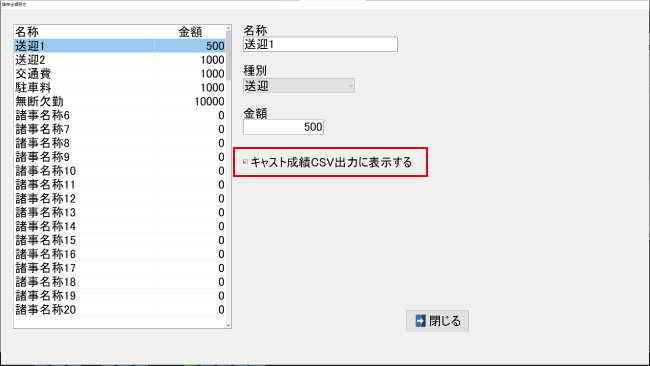The height and width of the screenshot is (366, 650).
Task: Select the 諸事名称7 row
Action: click(120, 129)
